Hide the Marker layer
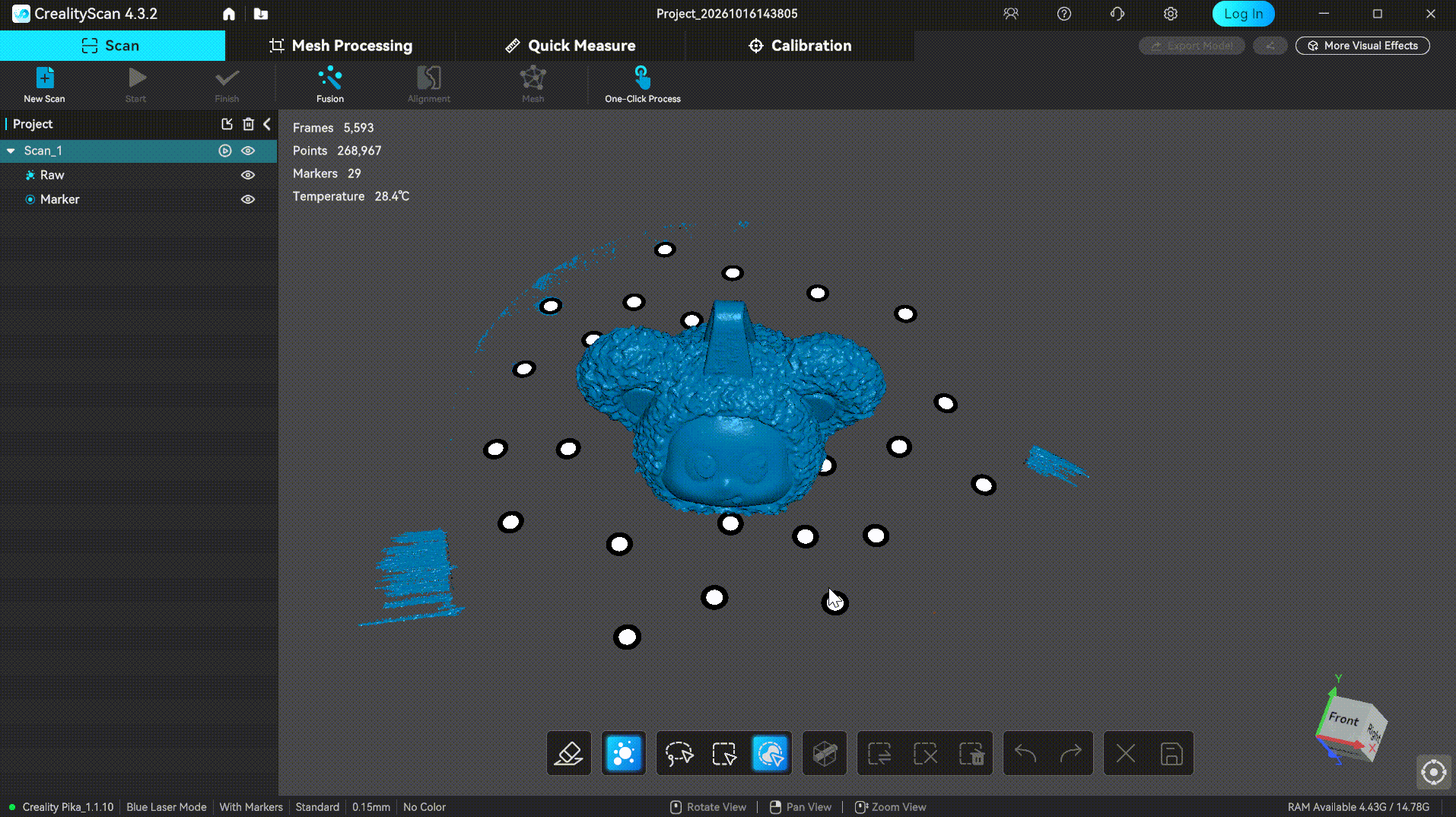Viewport: 1456px width, 817px height. (248, 199)
